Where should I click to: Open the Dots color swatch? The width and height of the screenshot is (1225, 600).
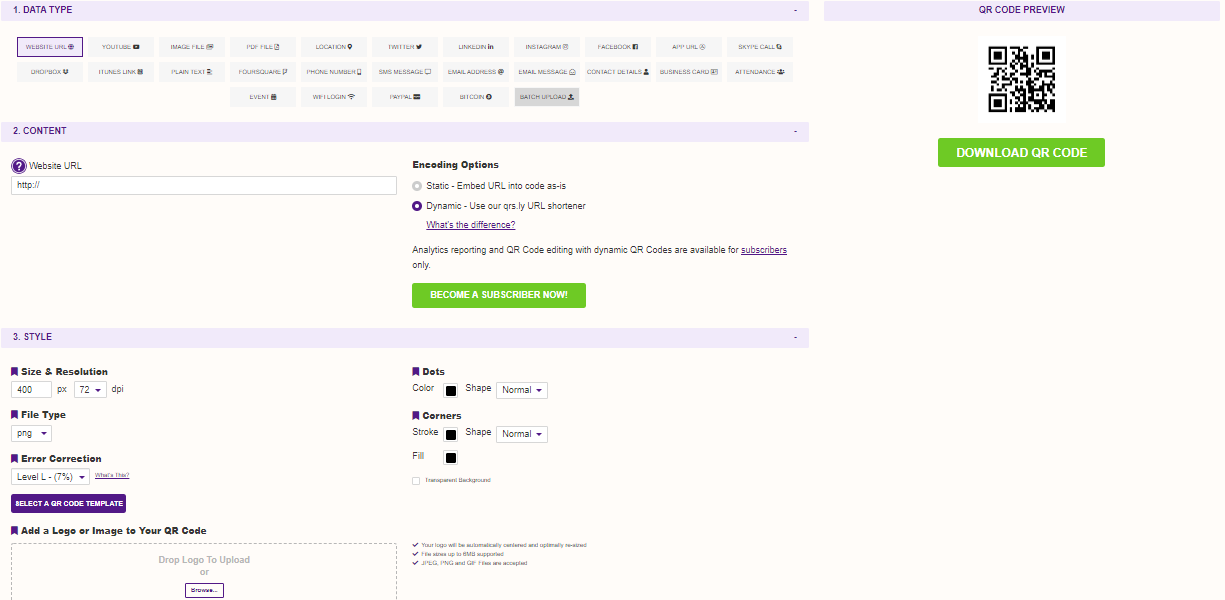pyautogui.click(x=451, y=391)
